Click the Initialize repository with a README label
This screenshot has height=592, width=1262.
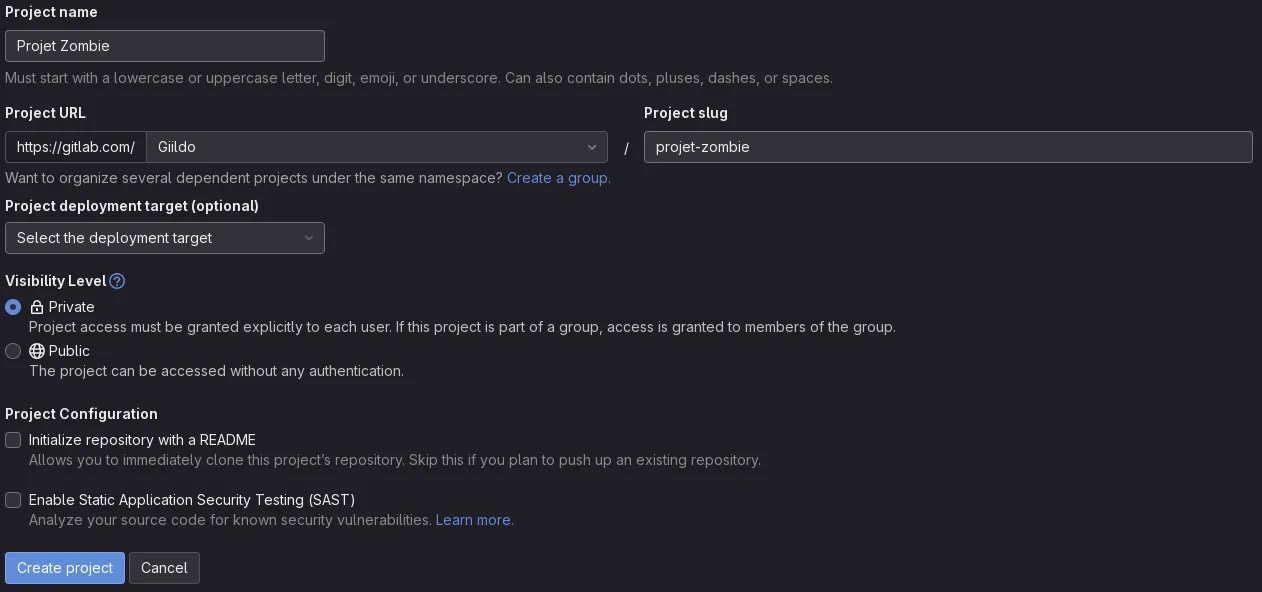pyautogui.click(x=142, y=440)
